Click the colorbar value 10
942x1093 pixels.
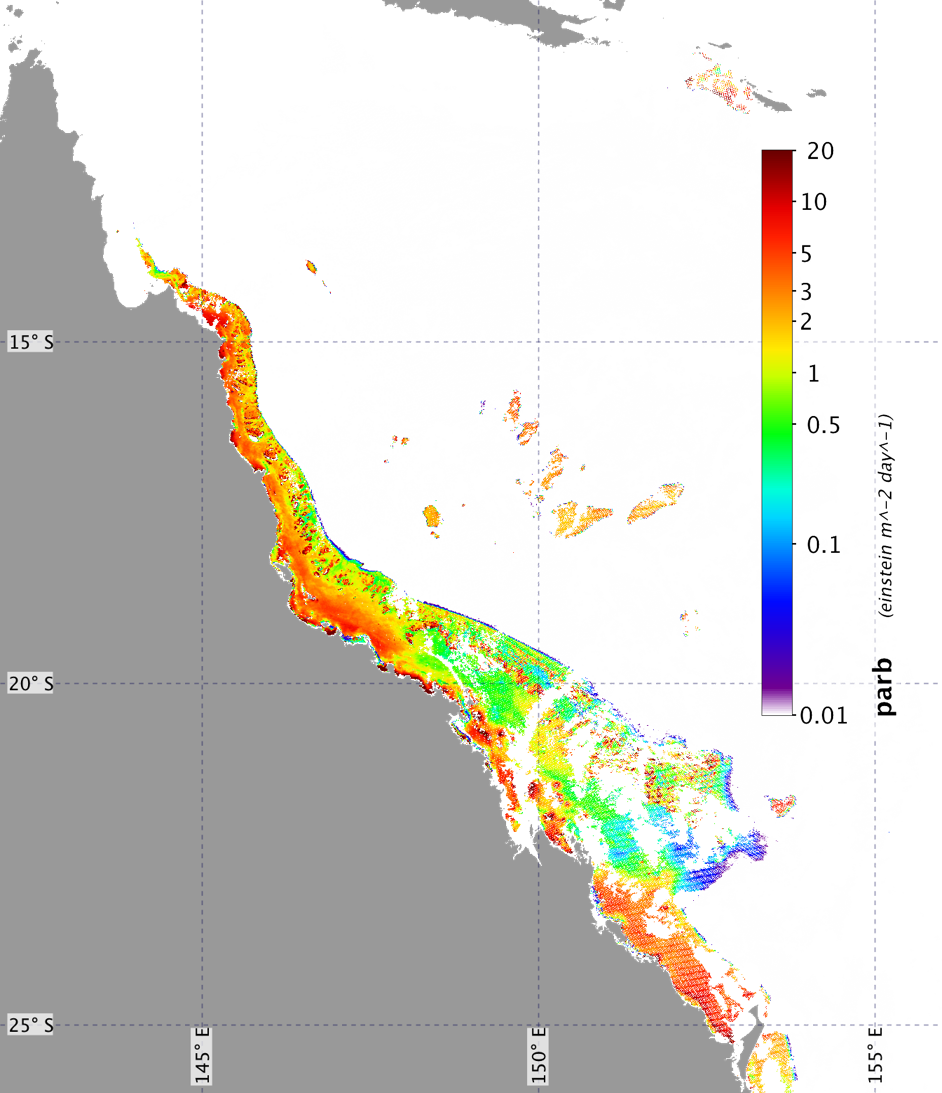[814, 202]
